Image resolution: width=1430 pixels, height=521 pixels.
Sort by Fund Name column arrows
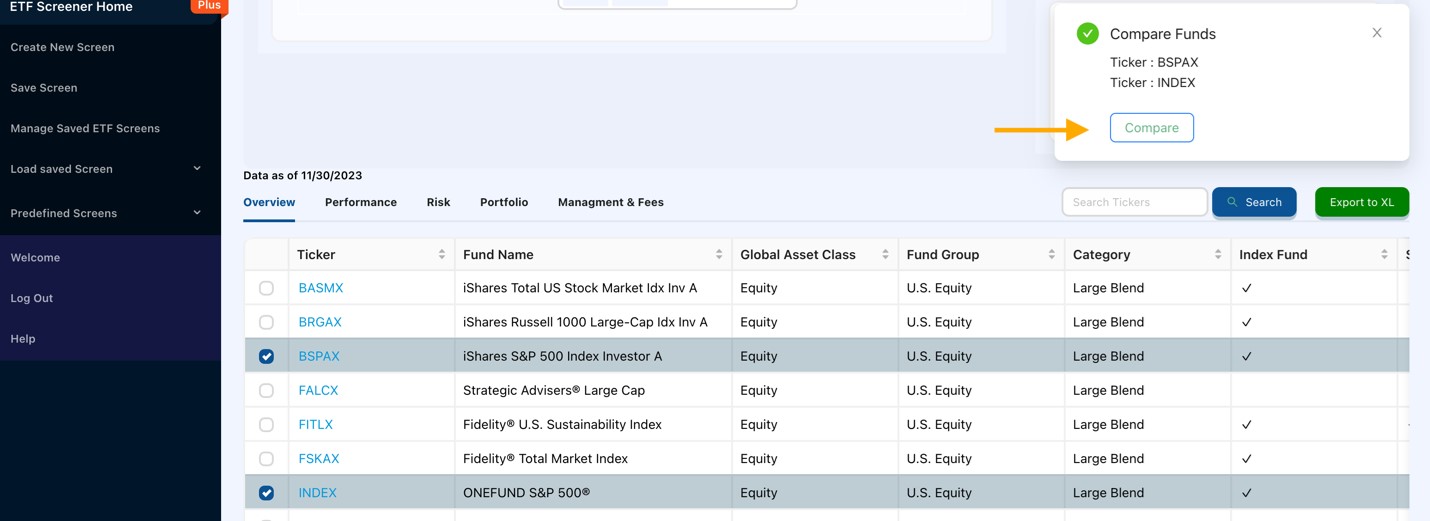[719, 255]
